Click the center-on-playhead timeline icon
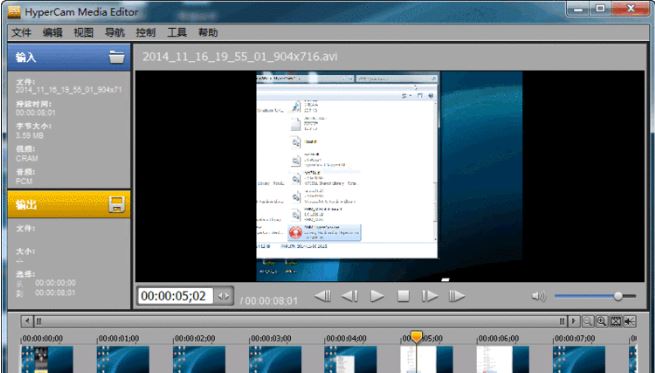The image size is (655, 373). point(630,321)
